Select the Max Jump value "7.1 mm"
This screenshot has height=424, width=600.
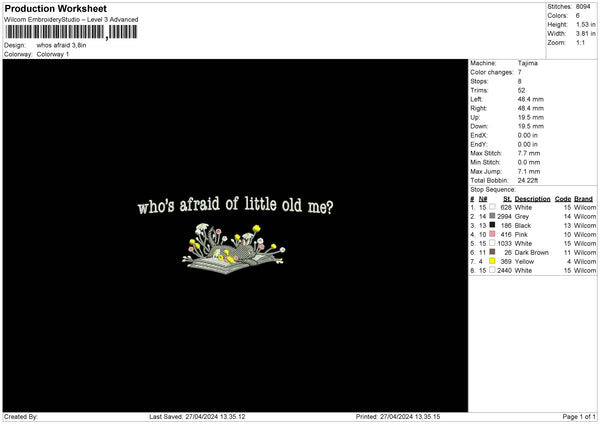[x=529, y=171]
